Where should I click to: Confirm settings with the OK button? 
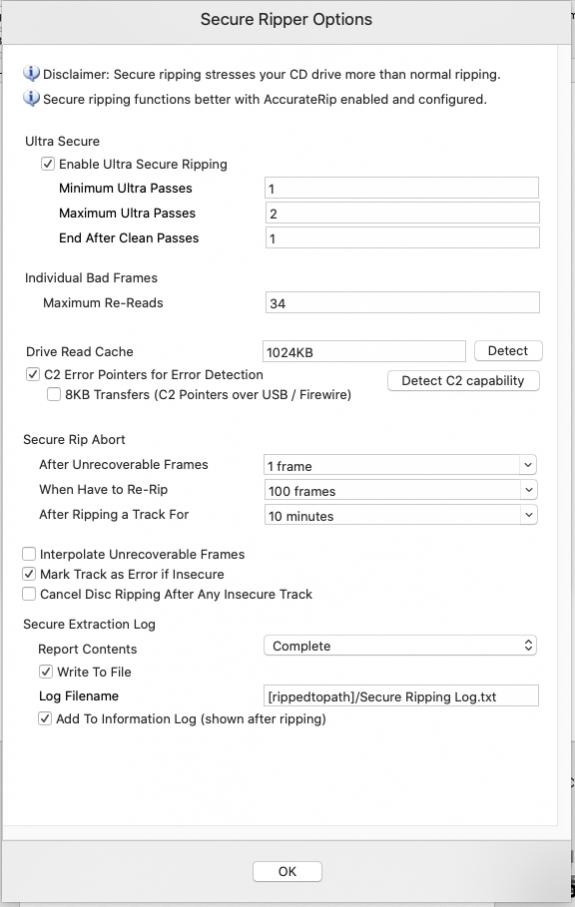[x=287, y=871]
